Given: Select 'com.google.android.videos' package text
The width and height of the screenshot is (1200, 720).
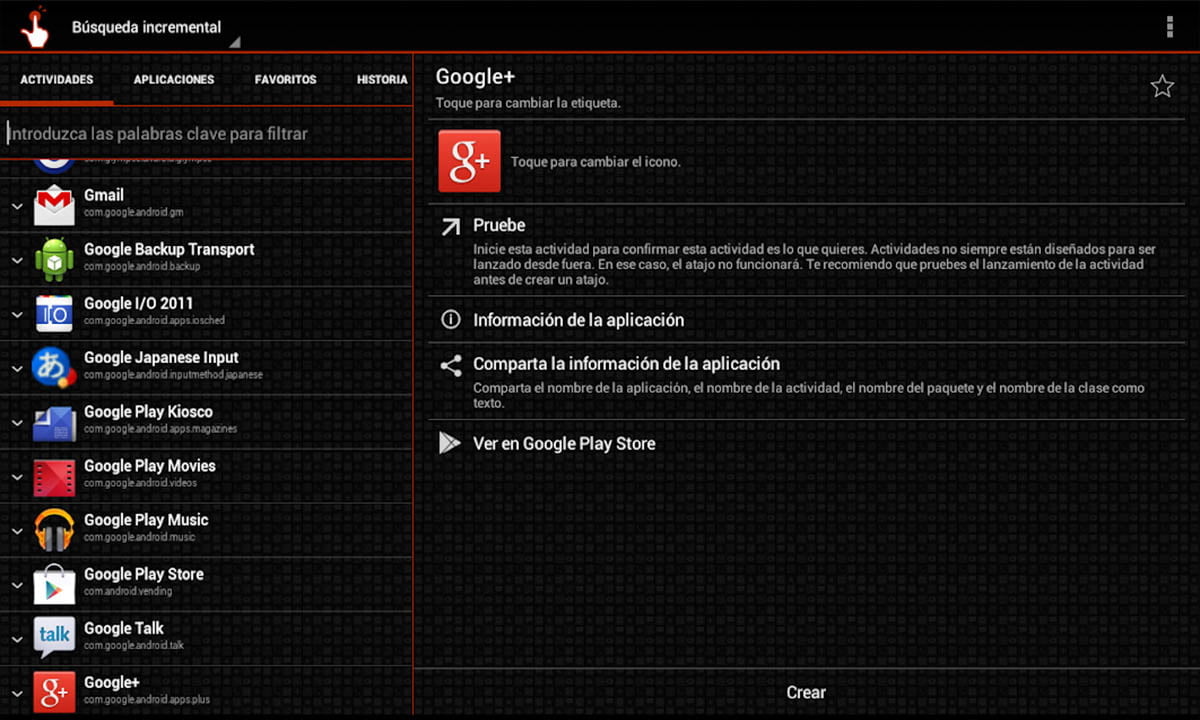Looking at the screenshot, I should pos(140,483).
